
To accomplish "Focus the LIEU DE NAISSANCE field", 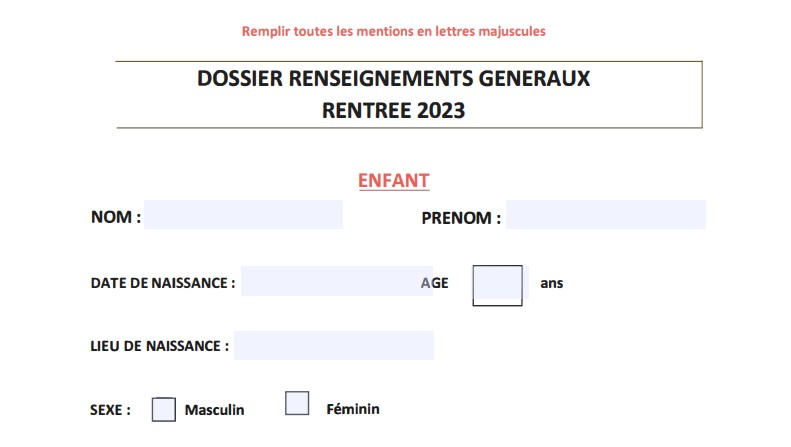I will [333, 346].
